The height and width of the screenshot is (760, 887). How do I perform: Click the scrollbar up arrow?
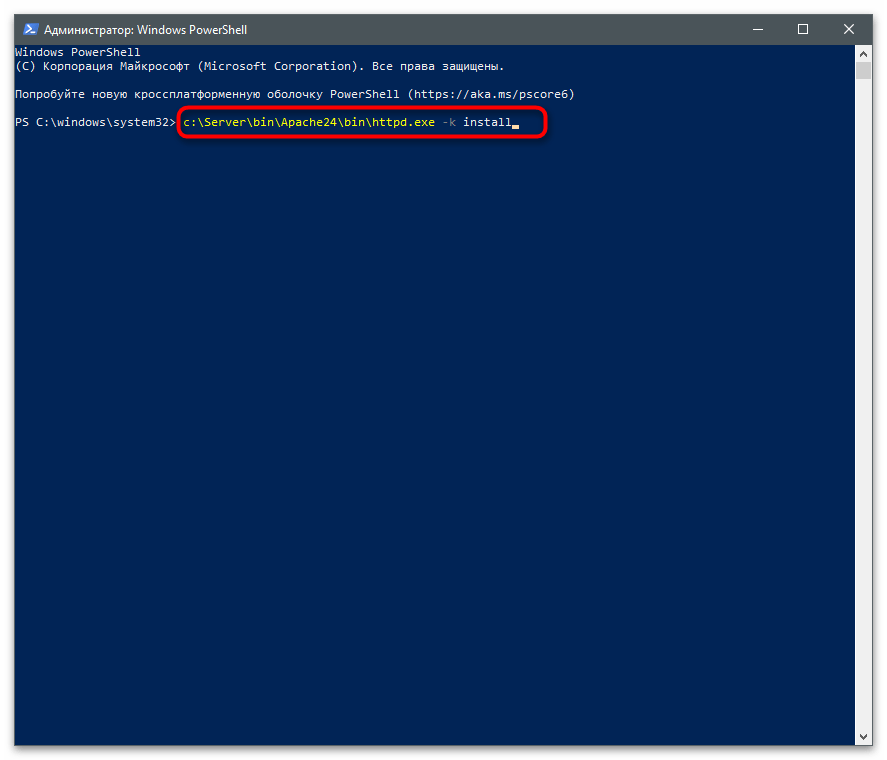pos(864,52)
